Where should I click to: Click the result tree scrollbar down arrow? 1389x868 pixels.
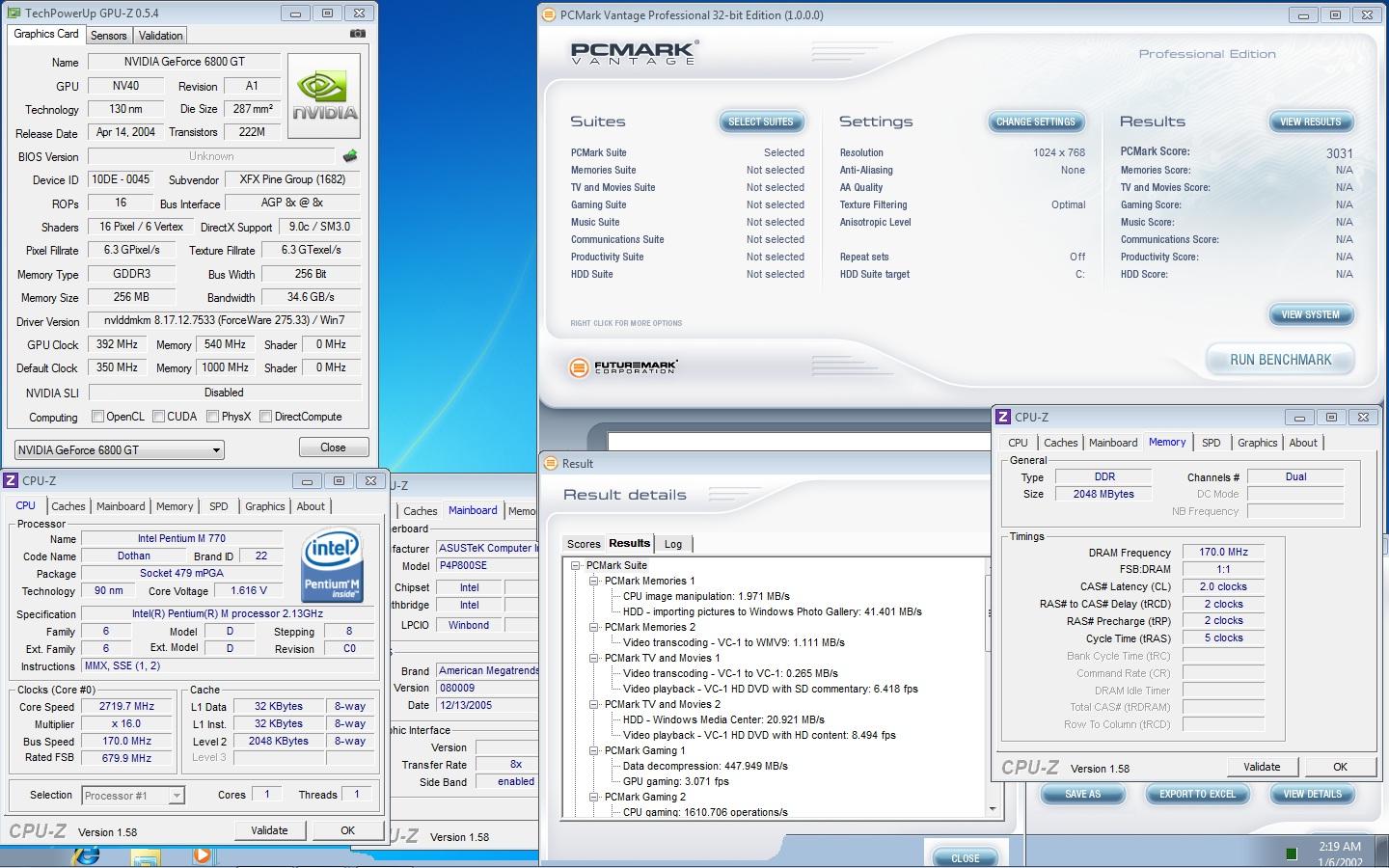click(993, 809)
